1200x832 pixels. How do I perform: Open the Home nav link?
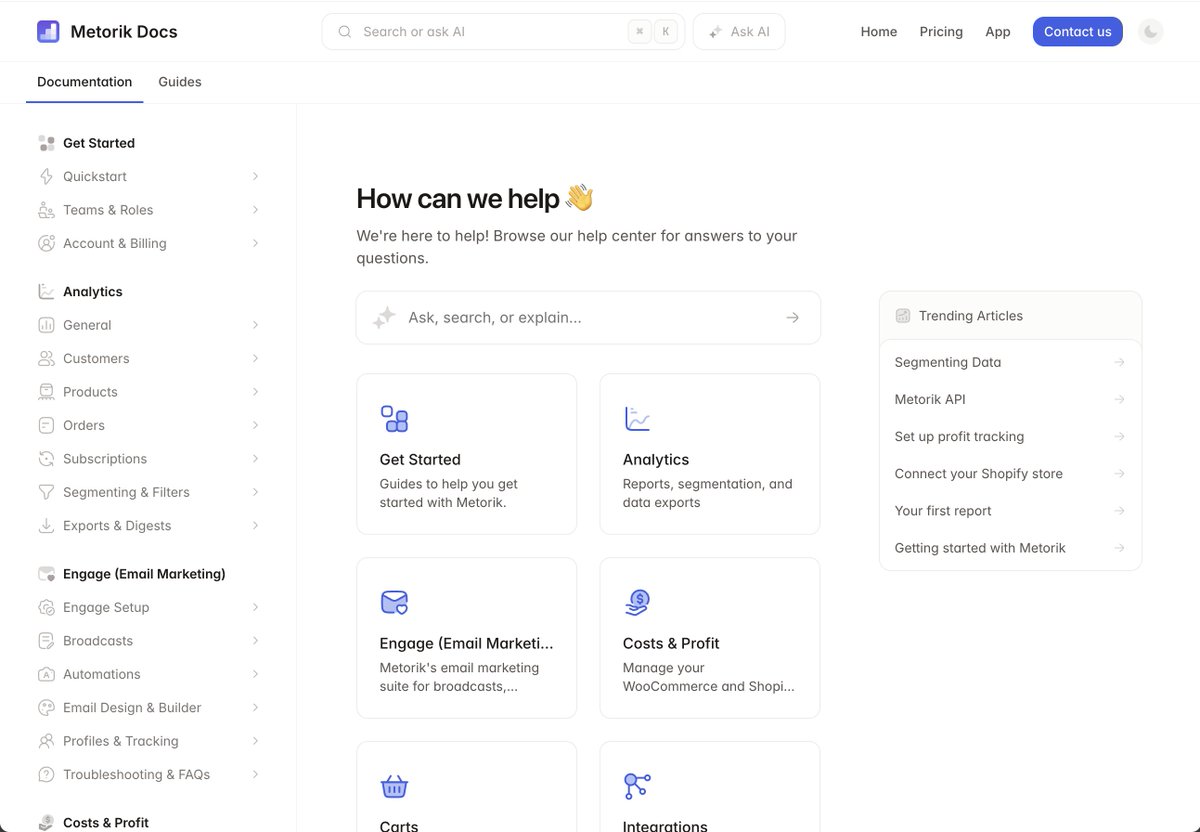point(879,32)
